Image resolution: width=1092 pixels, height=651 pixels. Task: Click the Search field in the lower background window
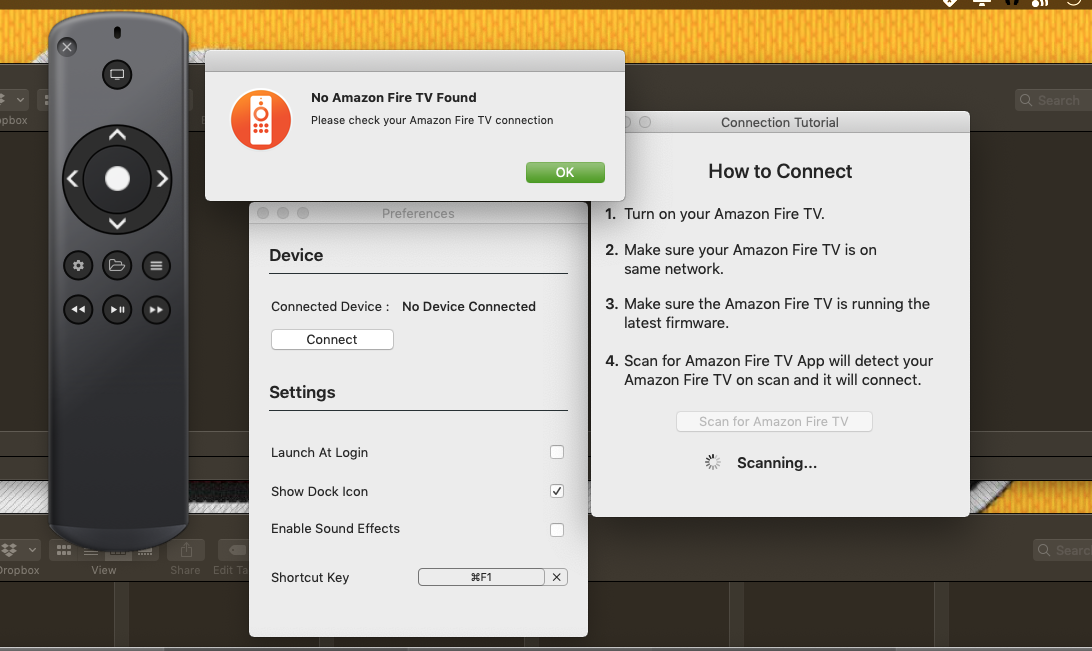(1063, 550)
